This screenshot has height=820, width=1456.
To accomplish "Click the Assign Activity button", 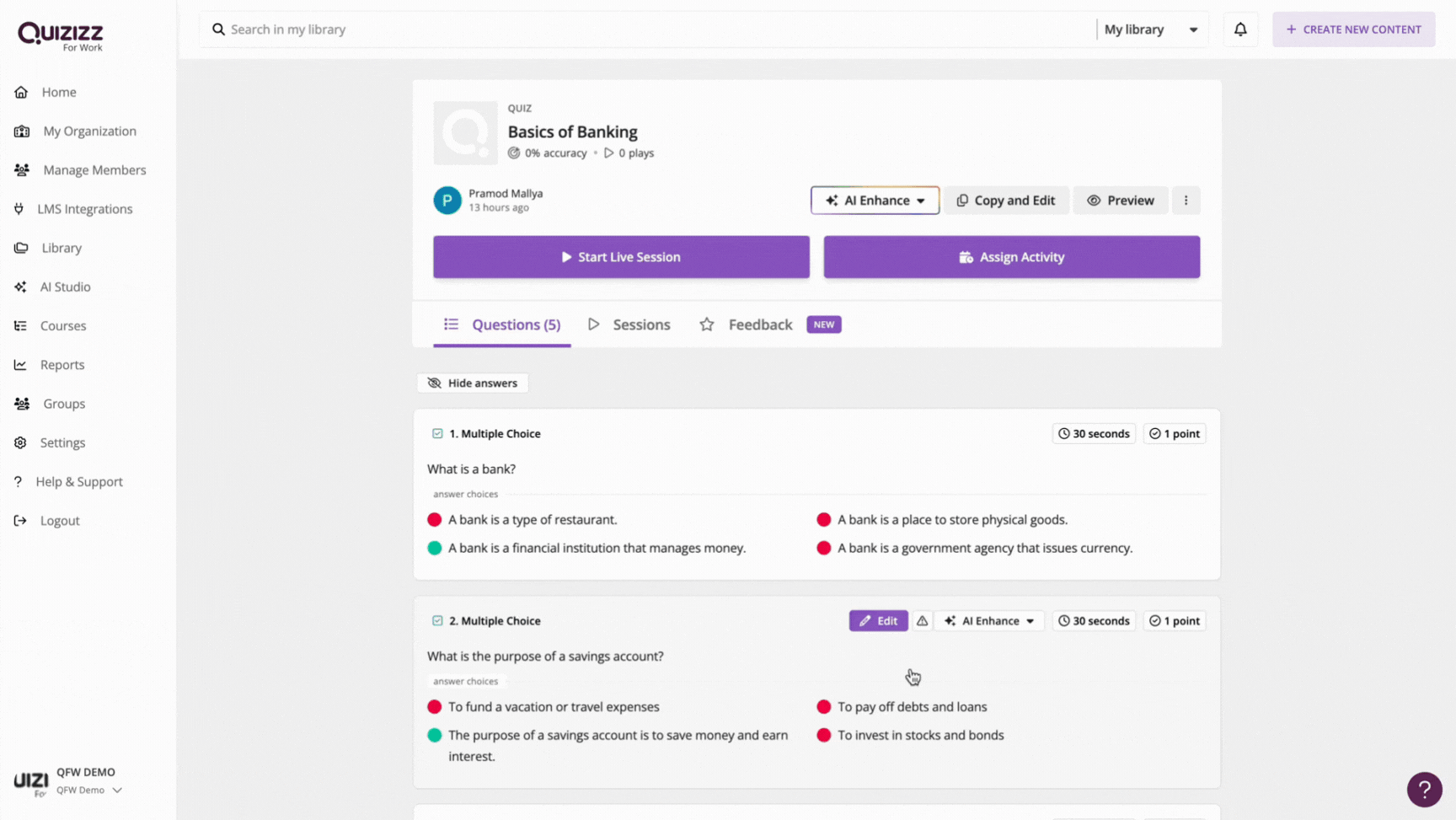I will point(1011,257).
